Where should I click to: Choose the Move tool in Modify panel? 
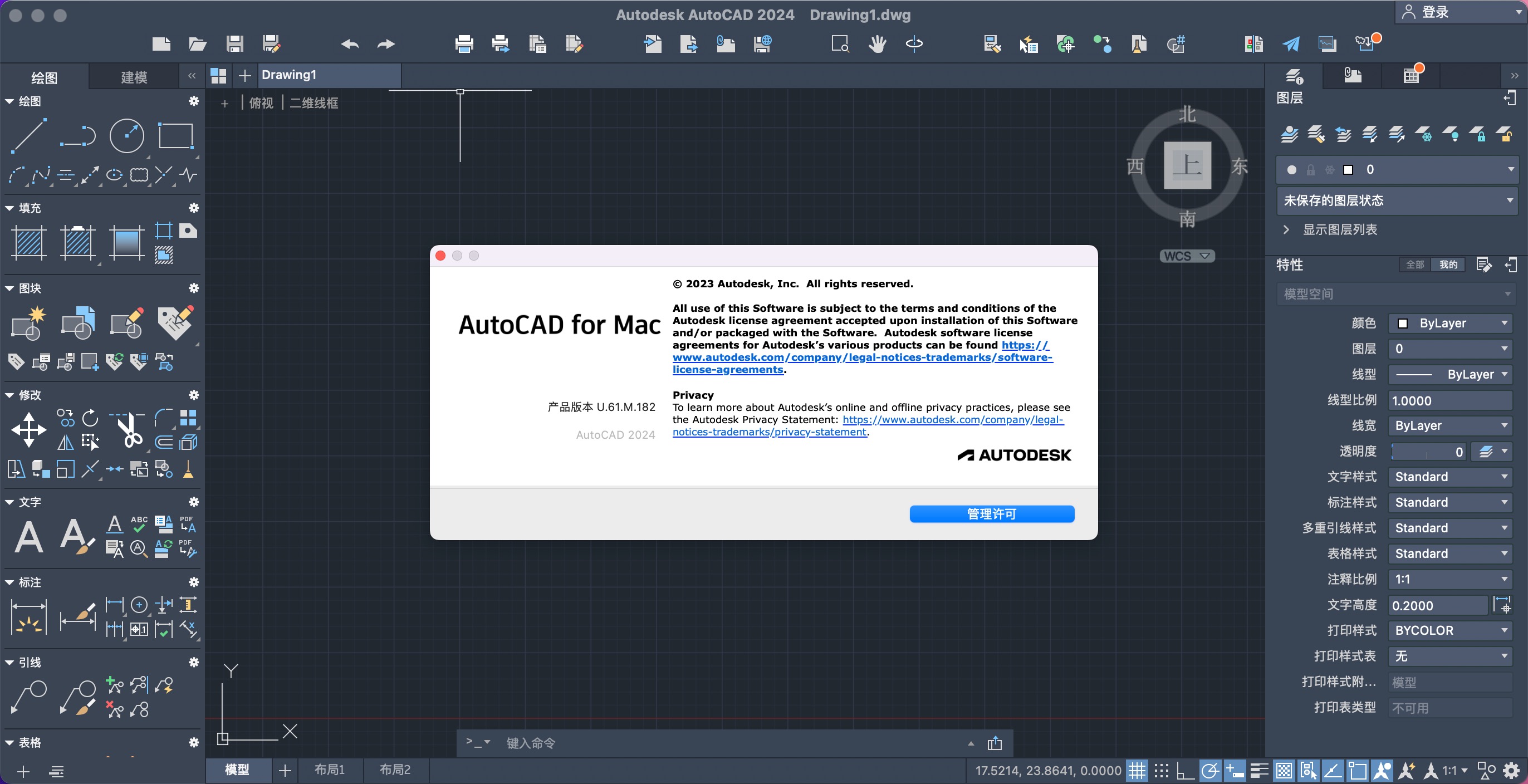click(28, 430)
